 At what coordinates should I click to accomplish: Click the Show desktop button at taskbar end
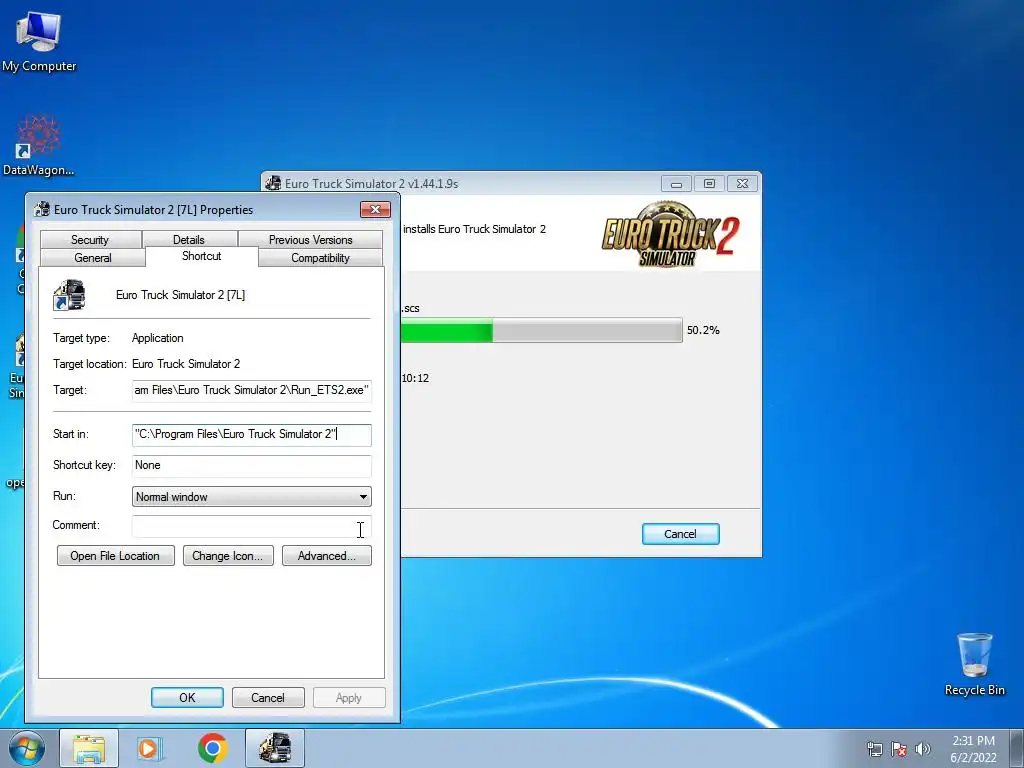point(1017,748)
